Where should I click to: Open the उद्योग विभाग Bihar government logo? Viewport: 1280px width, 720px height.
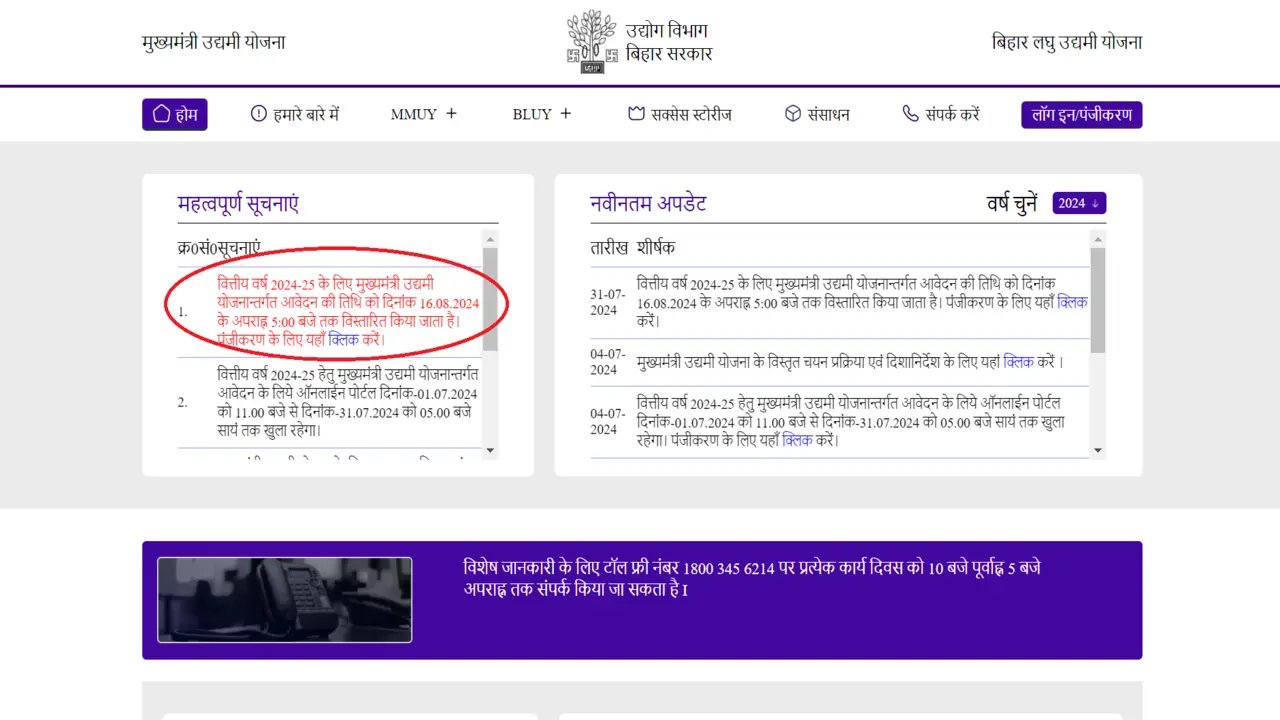coord(590,40)
